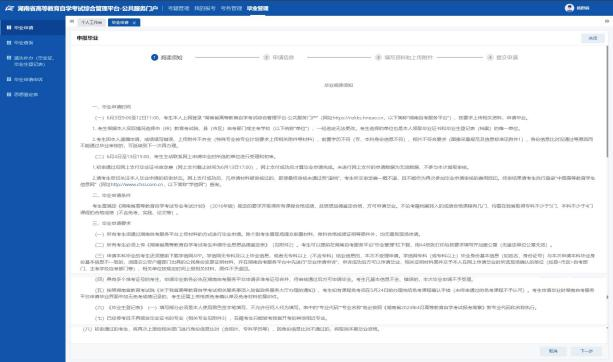The image size is (613, 362).
Task: Click the cancel button beside 下一步
Action: (x=553, y=351)
